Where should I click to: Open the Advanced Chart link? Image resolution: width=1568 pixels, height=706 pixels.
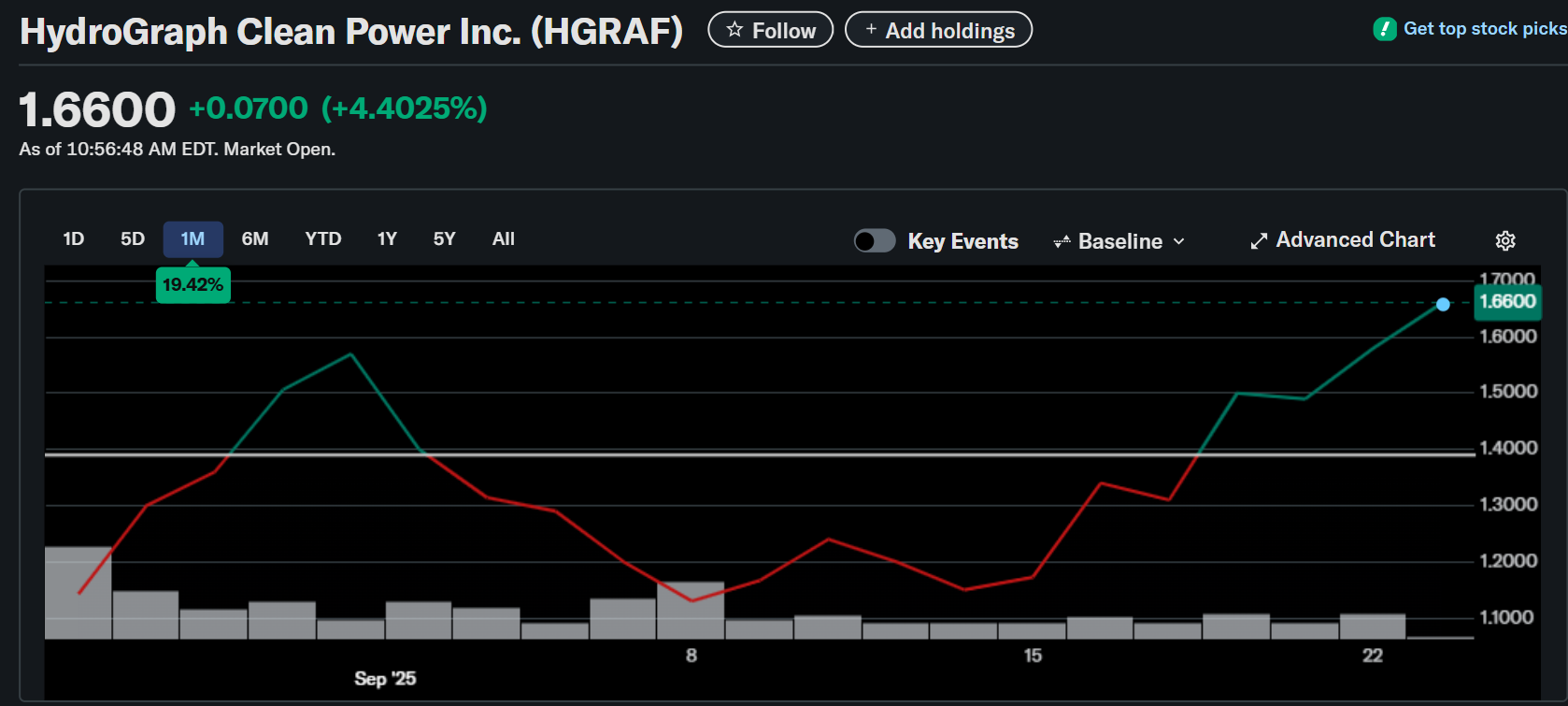pyautogui.click(x=1343, y=240)
